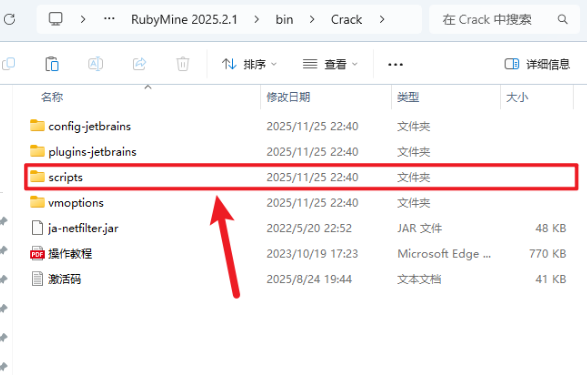Select the Crack breadcrumb segment
This screenshot has height=375, width=587.
[x=346, y=19]
